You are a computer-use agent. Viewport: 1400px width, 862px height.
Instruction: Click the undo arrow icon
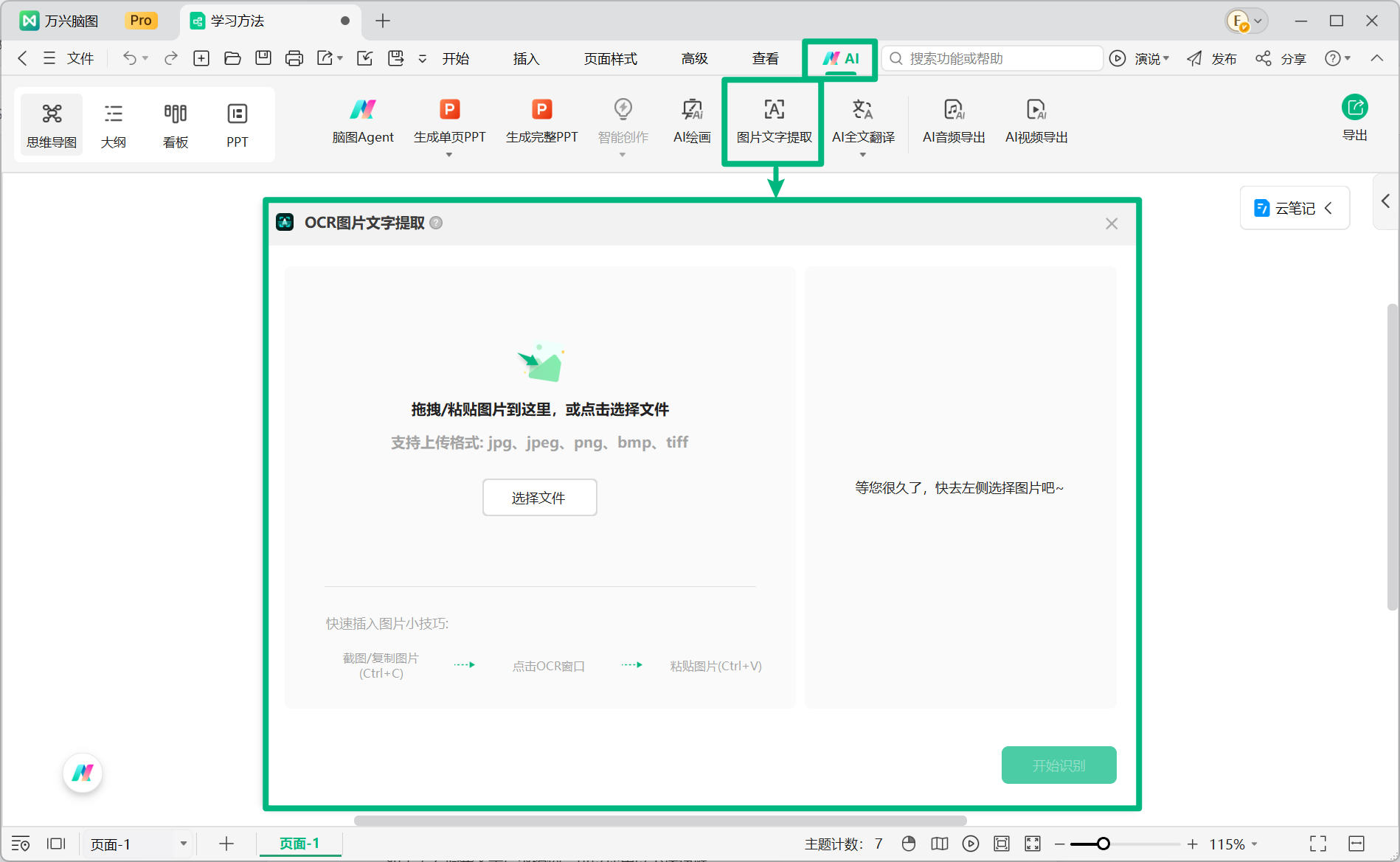[130, 58]
